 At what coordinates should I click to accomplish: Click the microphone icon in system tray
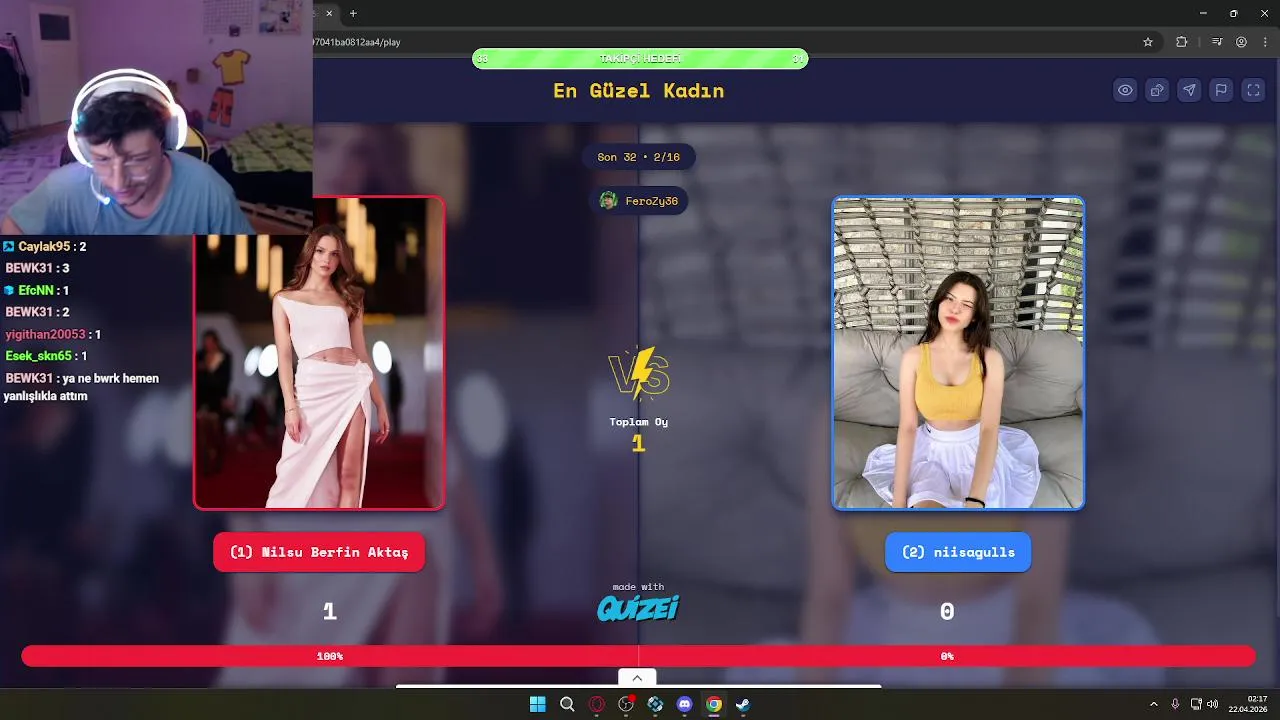[x=1175, y=704]
